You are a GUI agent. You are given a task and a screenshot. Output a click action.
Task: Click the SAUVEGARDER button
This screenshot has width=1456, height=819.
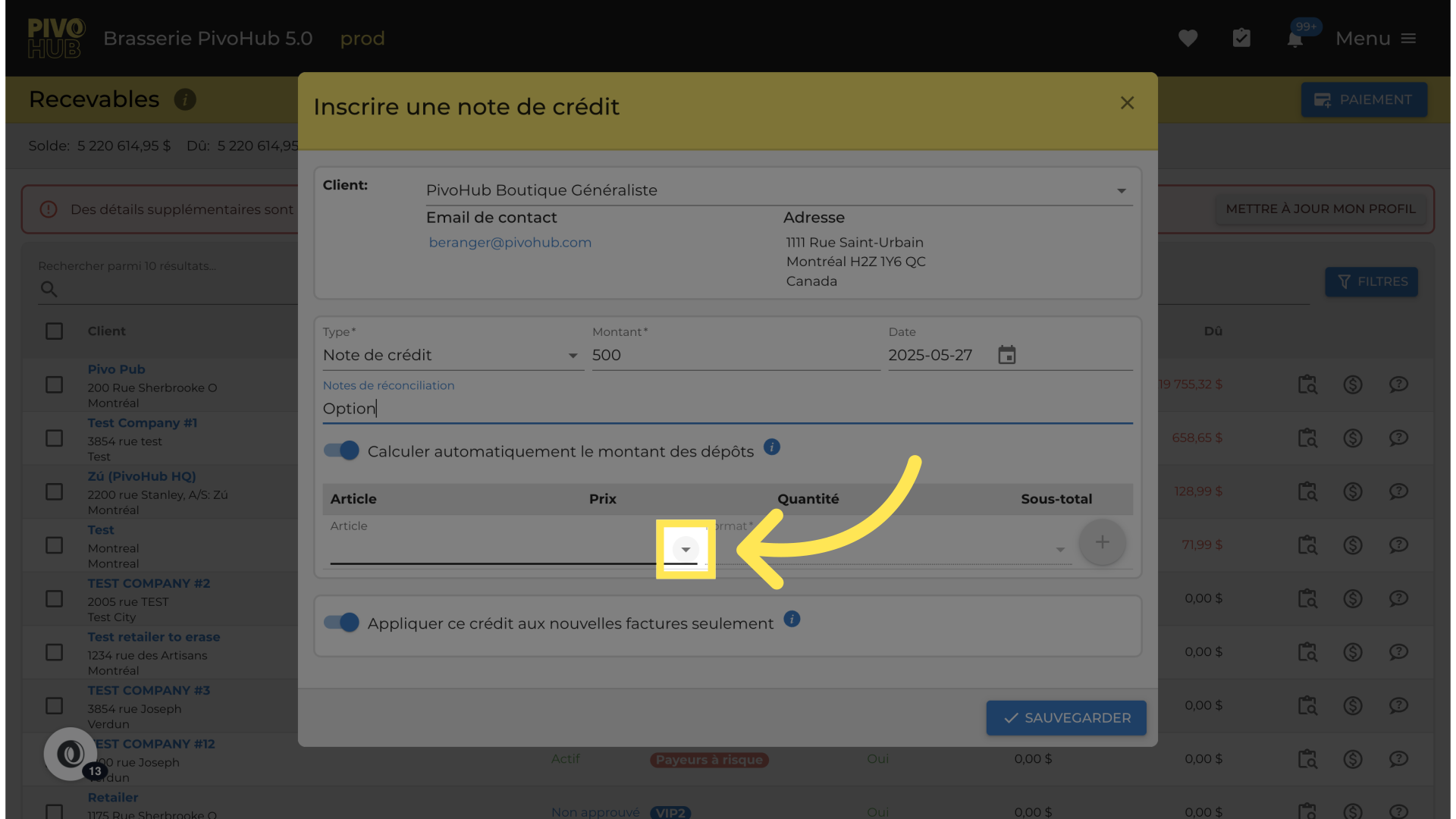1065,717
